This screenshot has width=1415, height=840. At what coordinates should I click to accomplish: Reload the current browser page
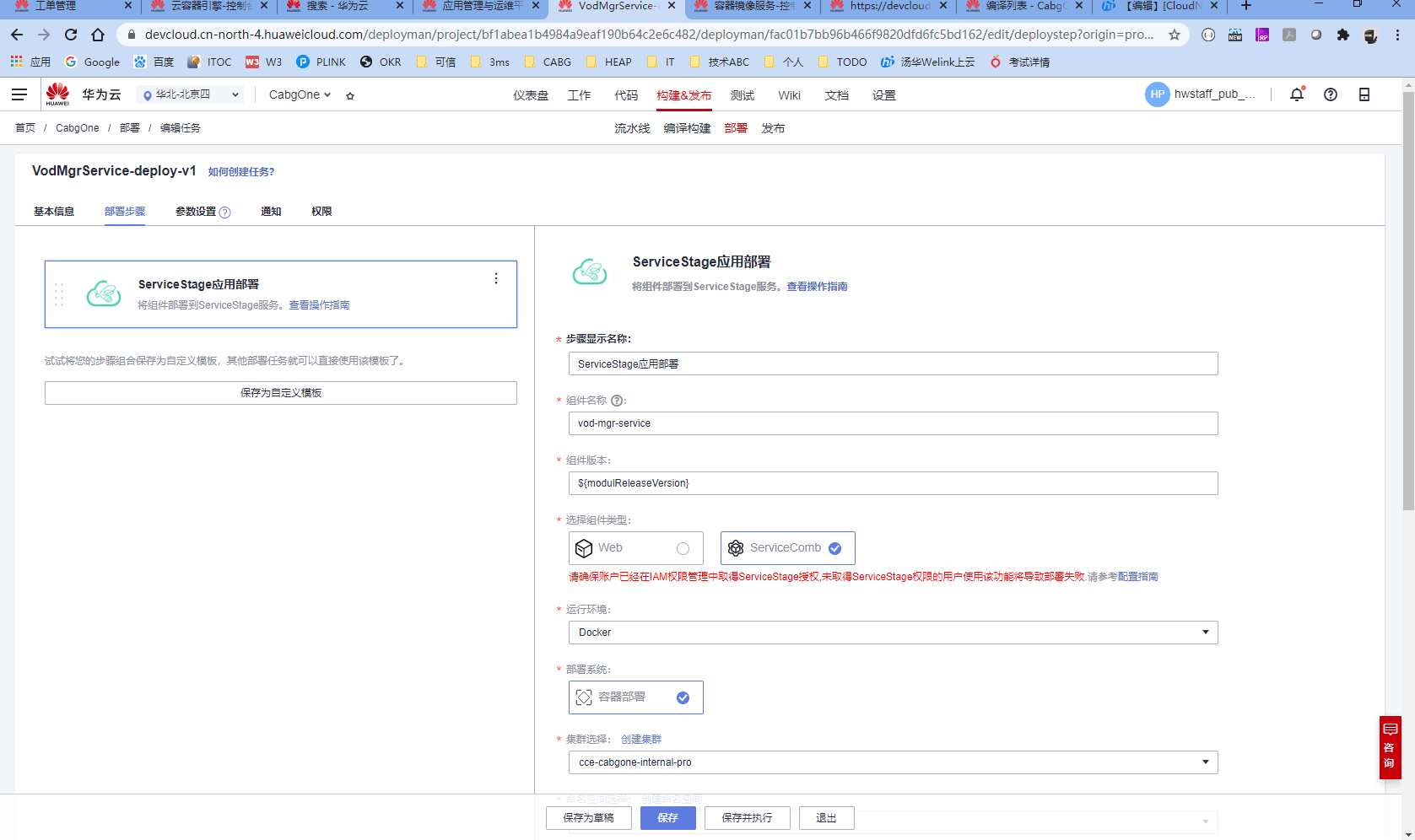click(71, 35)
